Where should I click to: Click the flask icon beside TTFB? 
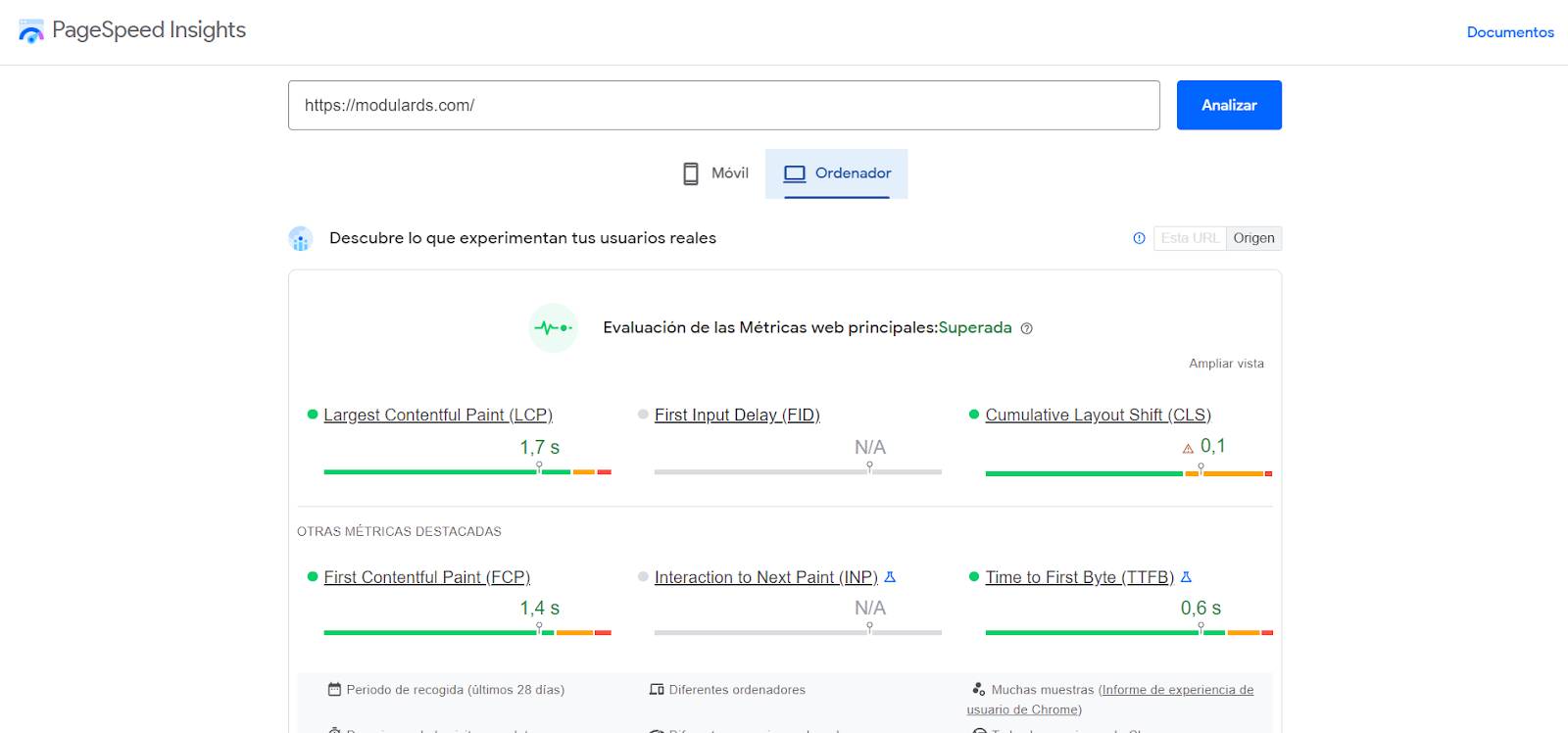(1186, 577)
